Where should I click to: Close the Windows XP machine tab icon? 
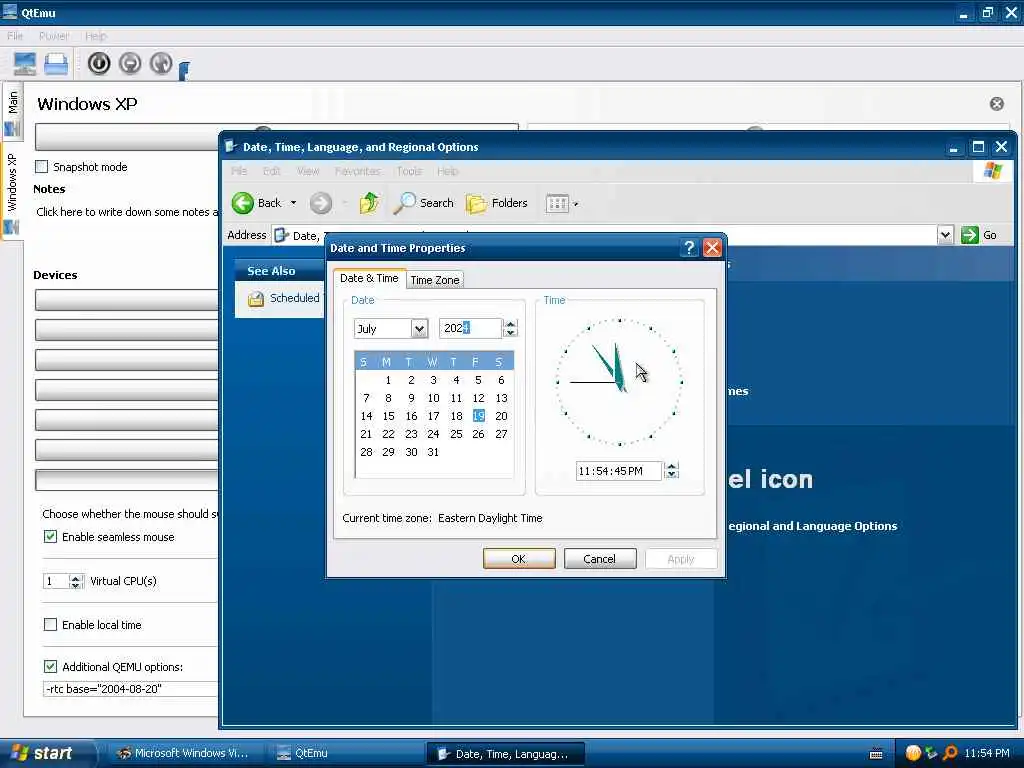(x=997, y=104)
